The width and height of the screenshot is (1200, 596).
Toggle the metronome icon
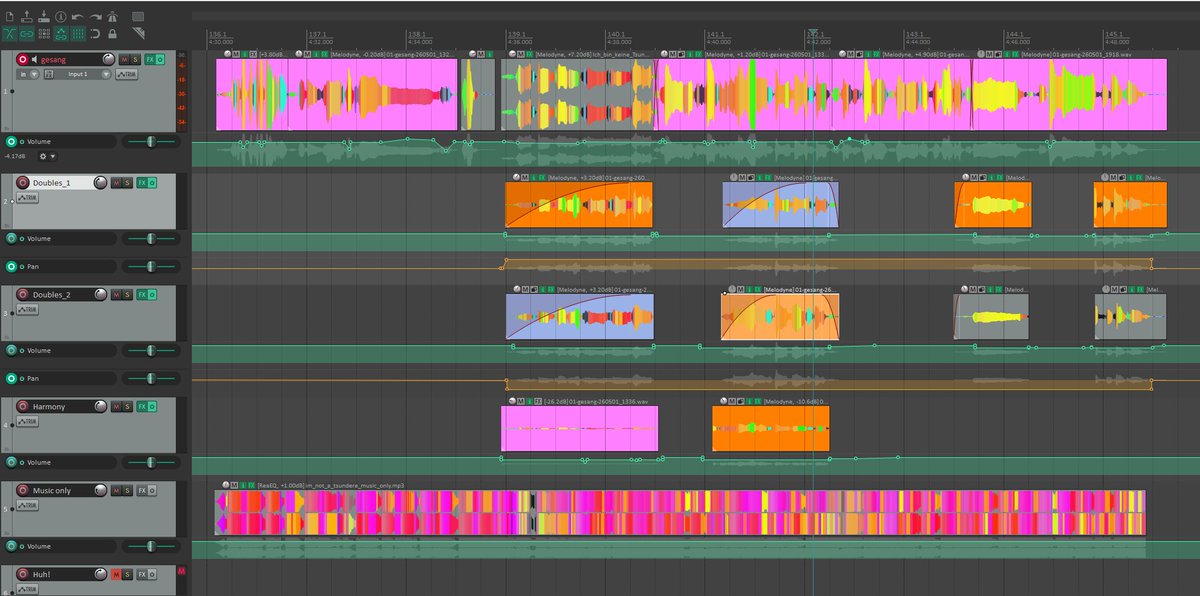(112, 17)
